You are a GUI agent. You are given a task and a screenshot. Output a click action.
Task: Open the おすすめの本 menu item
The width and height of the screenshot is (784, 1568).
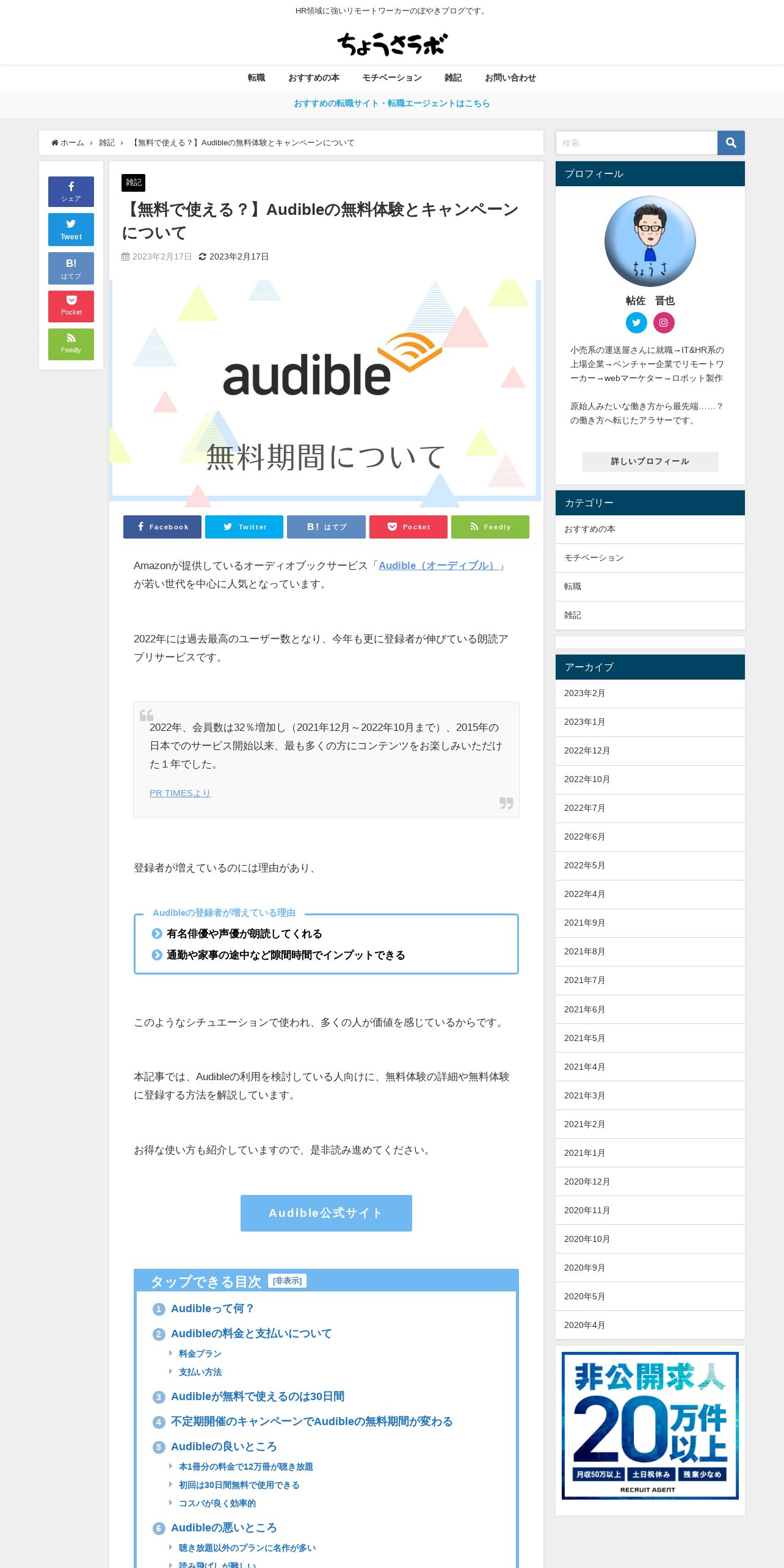coord(314,78)
